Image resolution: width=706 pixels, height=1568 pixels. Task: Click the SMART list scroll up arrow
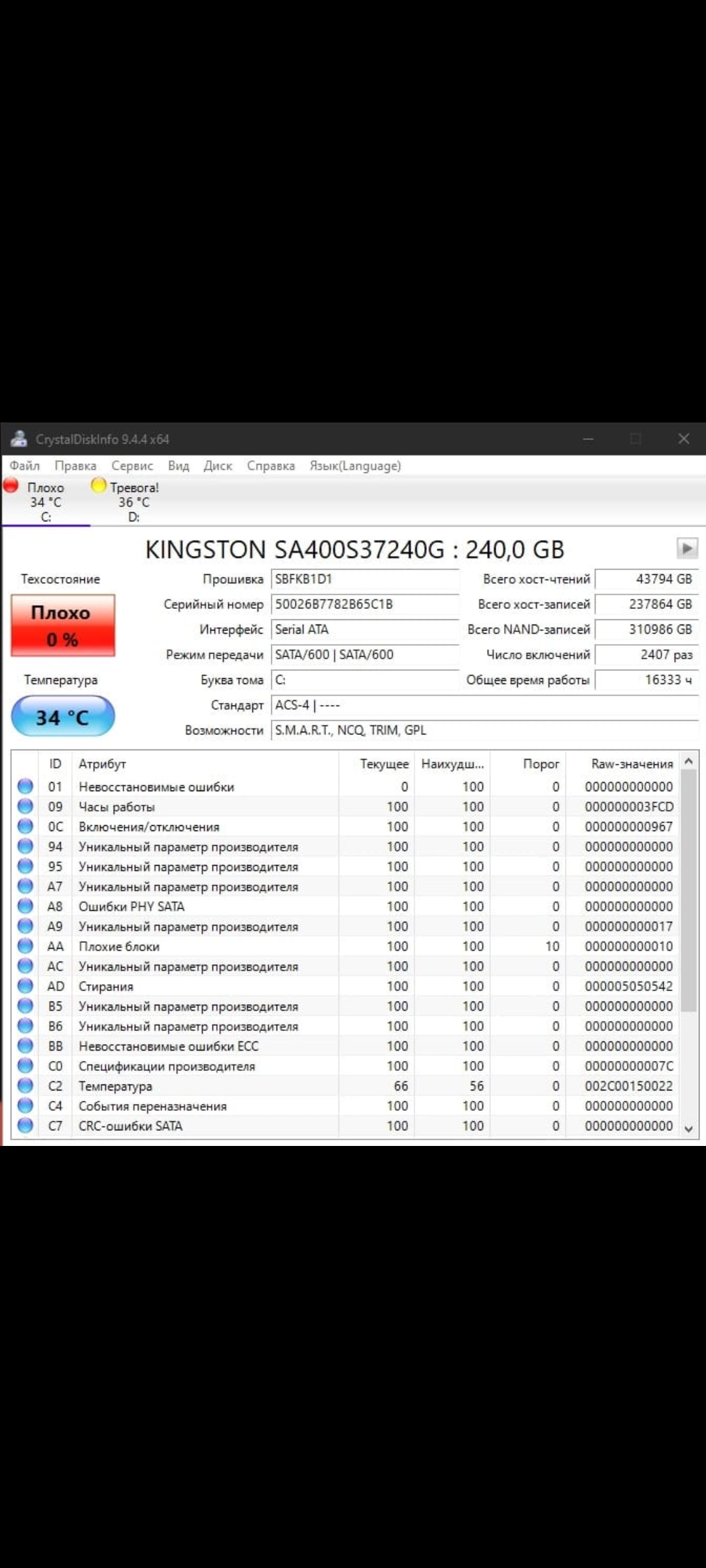[688, 760]
